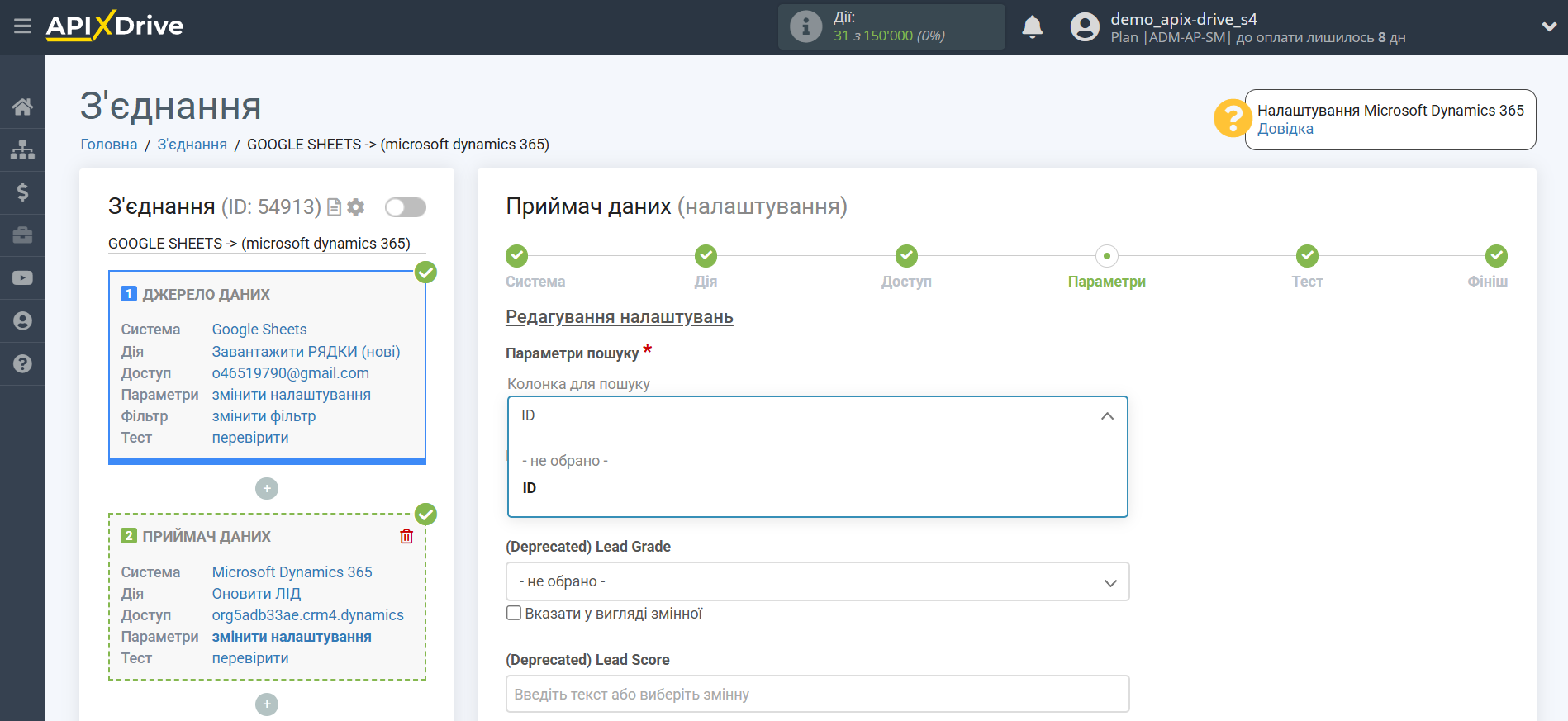
Task: Check 'Вказати у вигляді змінної'
Action: [514, 613]
